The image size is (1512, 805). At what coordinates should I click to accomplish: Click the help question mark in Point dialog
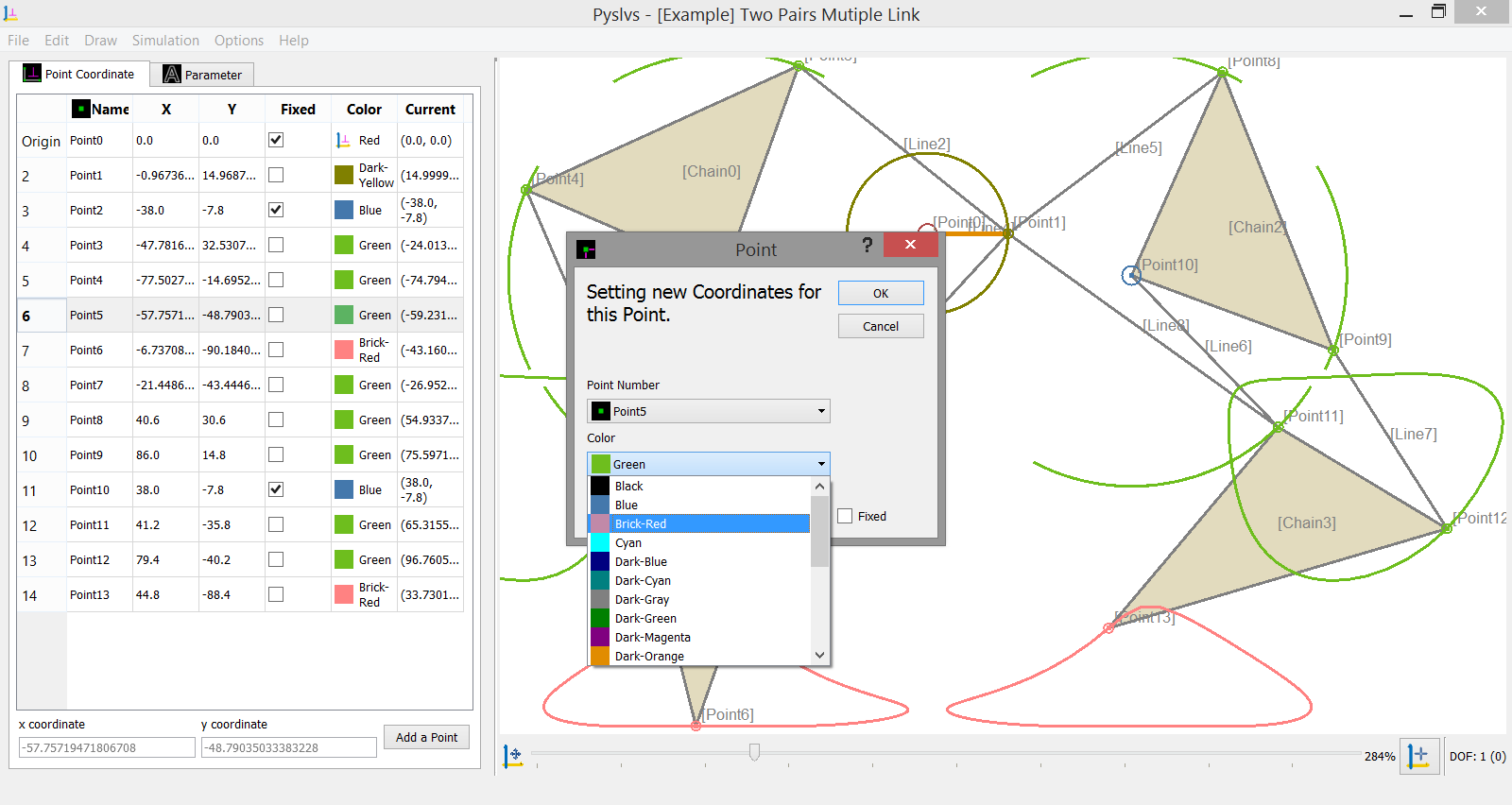coord(867,246)
